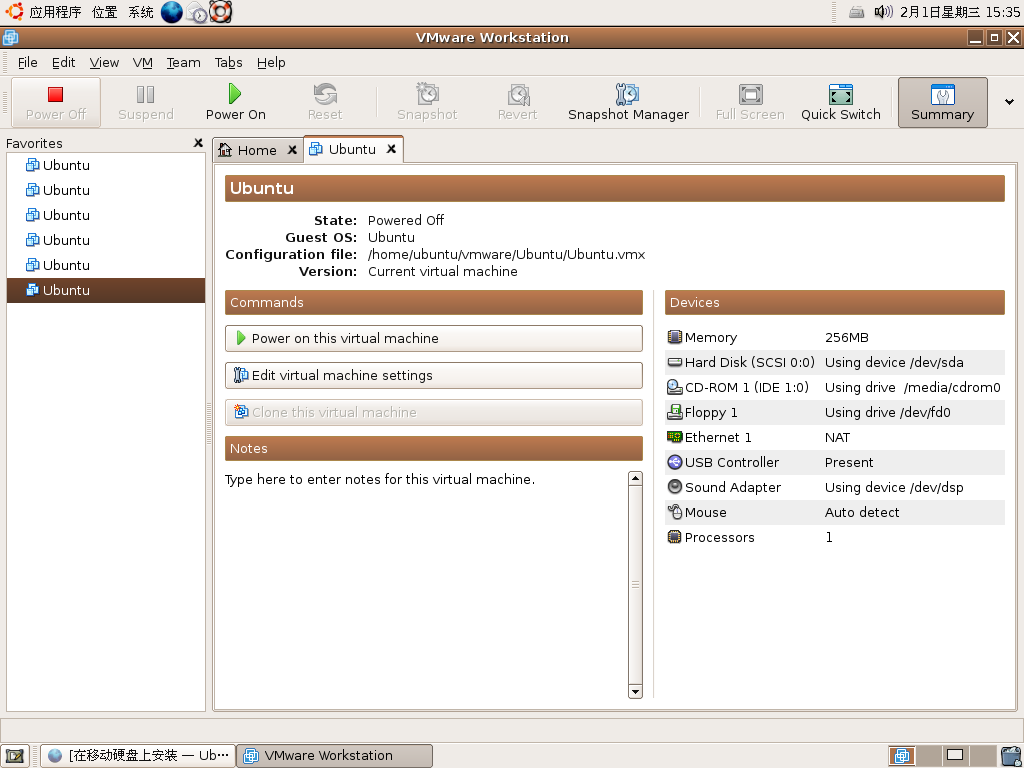The height and width of the screenshot is (768, 1024).
Task: Click the VMware Workstation taskbar button
Action: click(334, 756)
